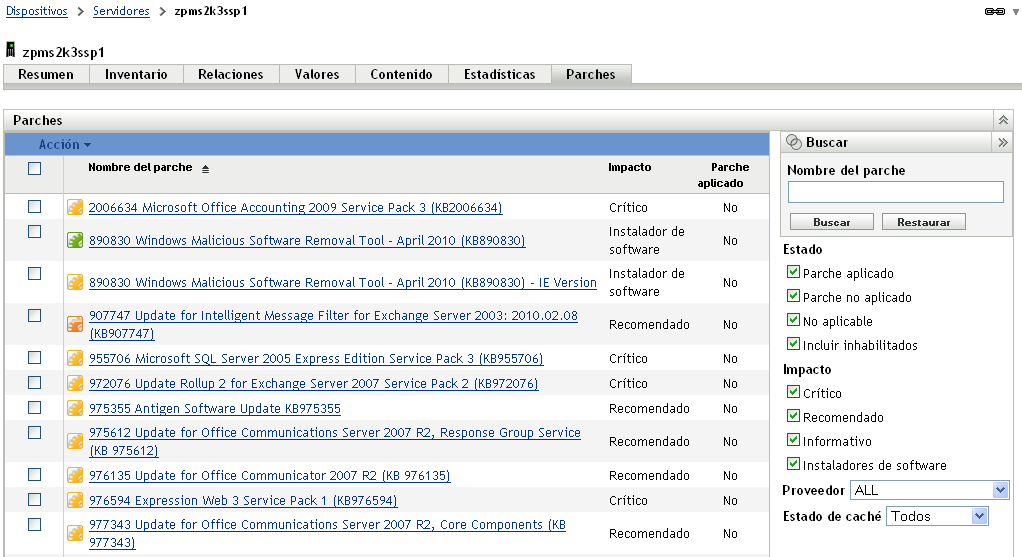The image size is (1022, 557).
Task: Check the box for 972076 Update Rollup
Action: [35, 382]
